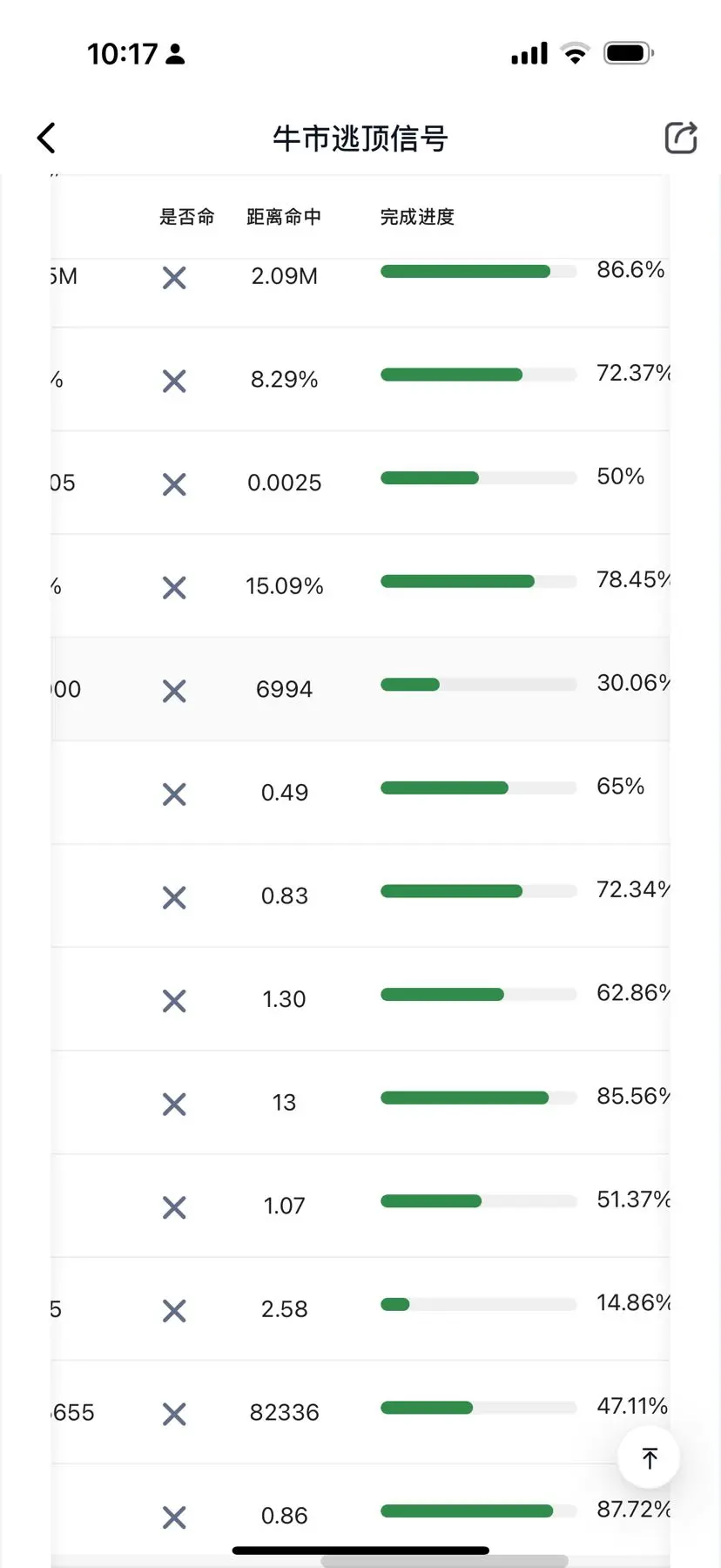This screenshot has width=721, height=1568.
Task: Click the X icon in 82336 row
Action: coord(174,1414)
